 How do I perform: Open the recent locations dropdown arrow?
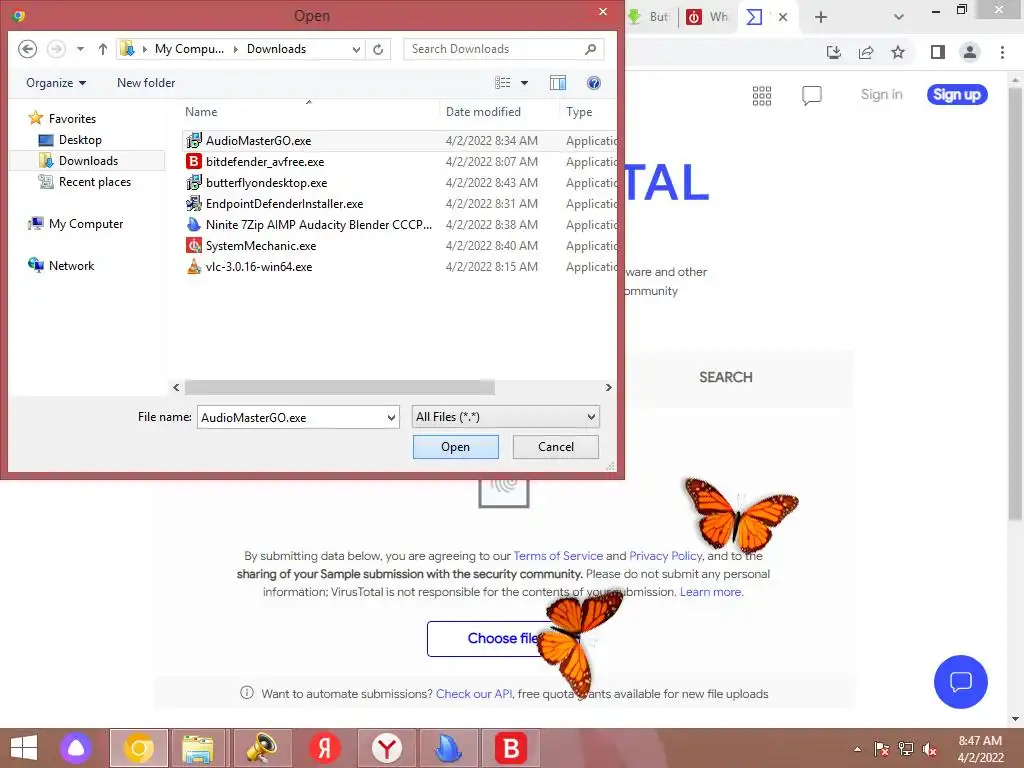pos(80,49)
